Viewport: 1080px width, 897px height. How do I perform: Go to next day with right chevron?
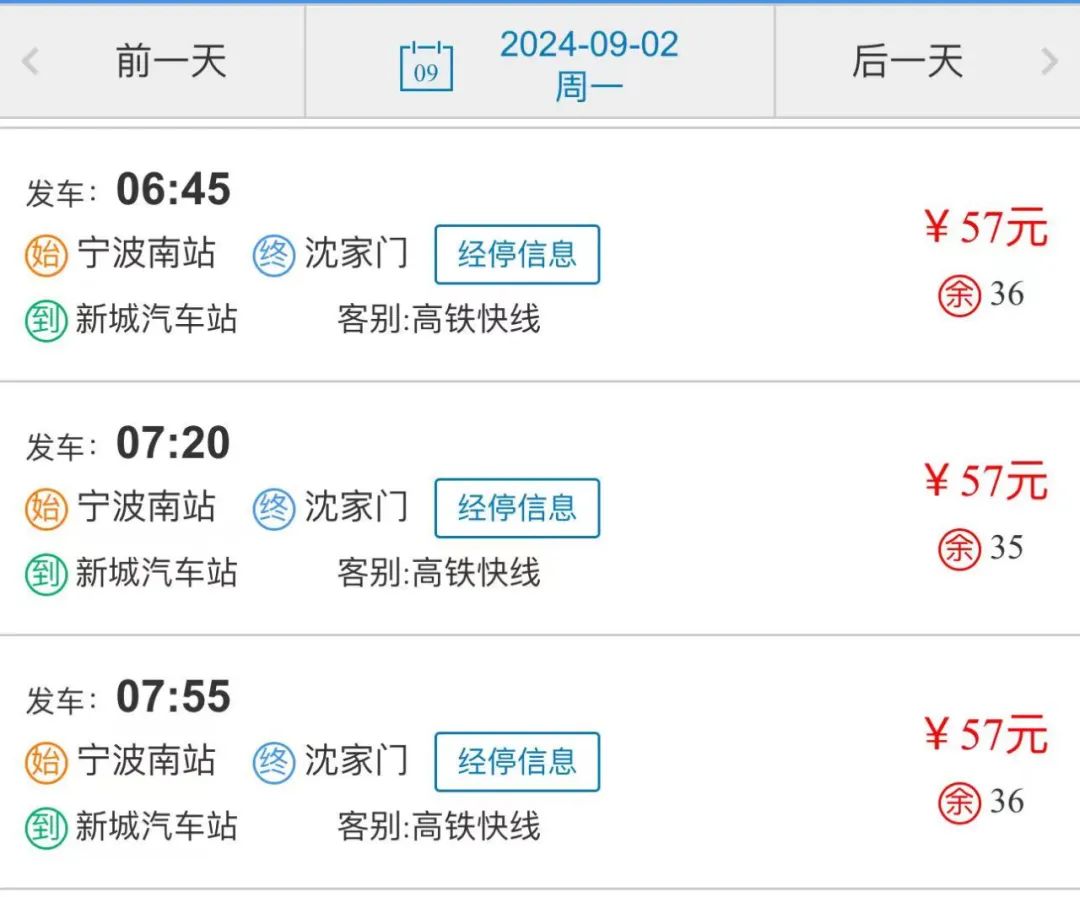(1049, 61)
